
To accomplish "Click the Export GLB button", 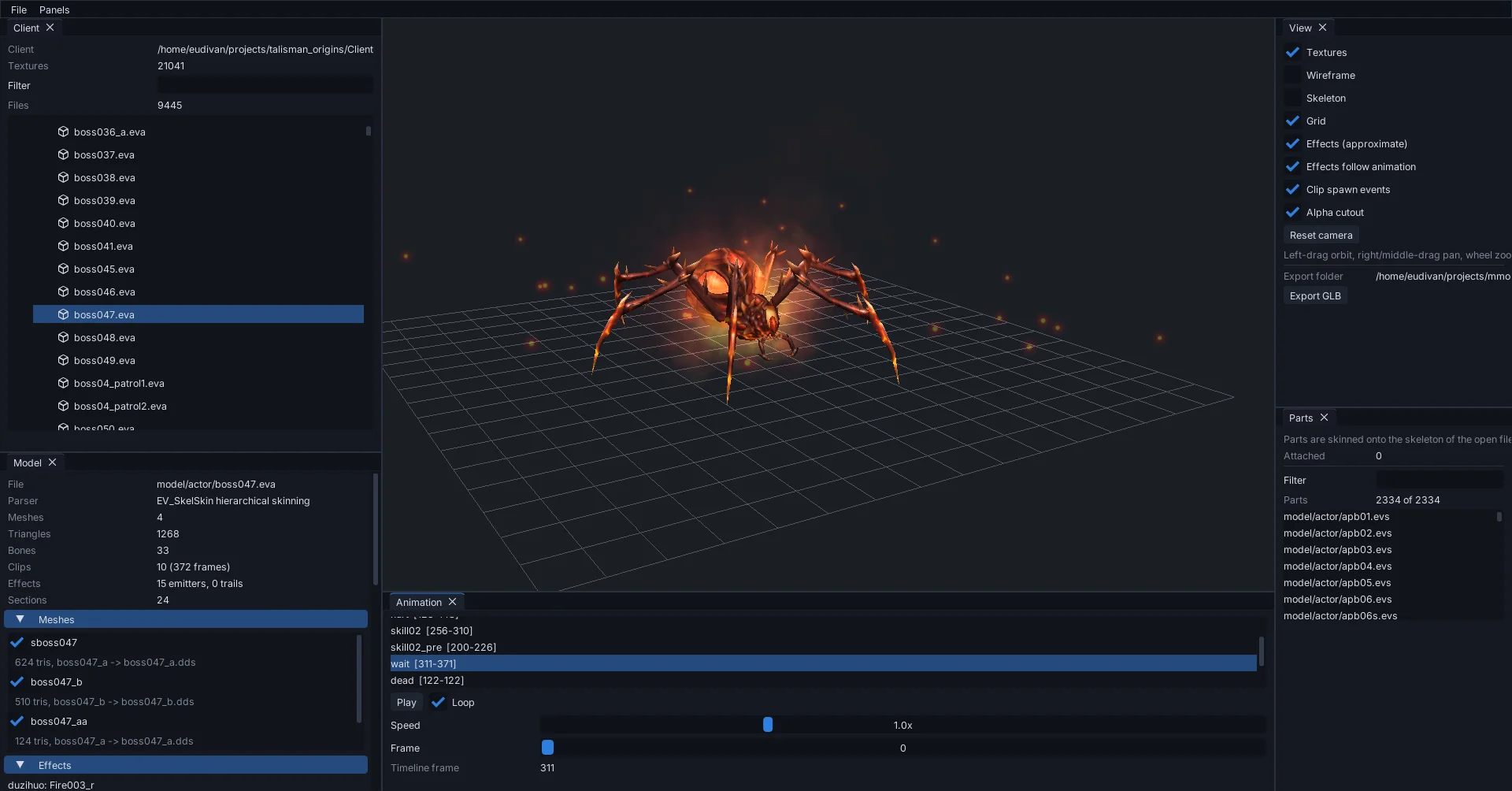I will point(1315,295).
